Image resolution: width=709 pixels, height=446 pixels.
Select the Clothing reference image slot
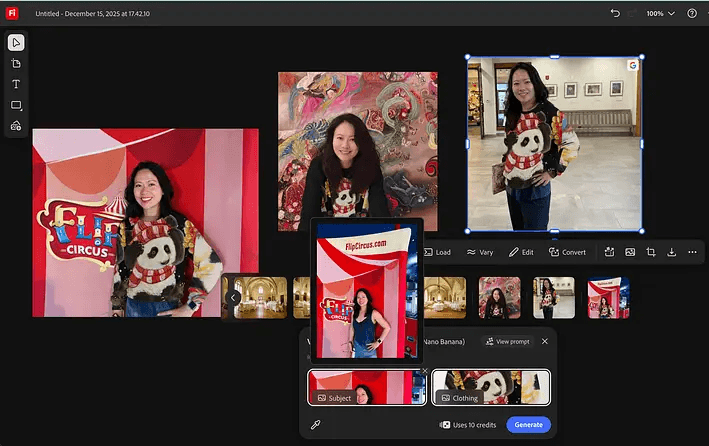[x=491, y=387]
